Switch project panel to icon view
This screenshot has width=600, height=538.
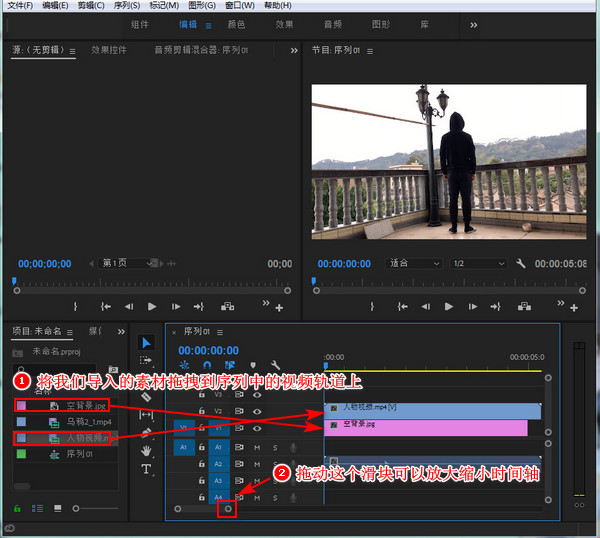point(58,508)
